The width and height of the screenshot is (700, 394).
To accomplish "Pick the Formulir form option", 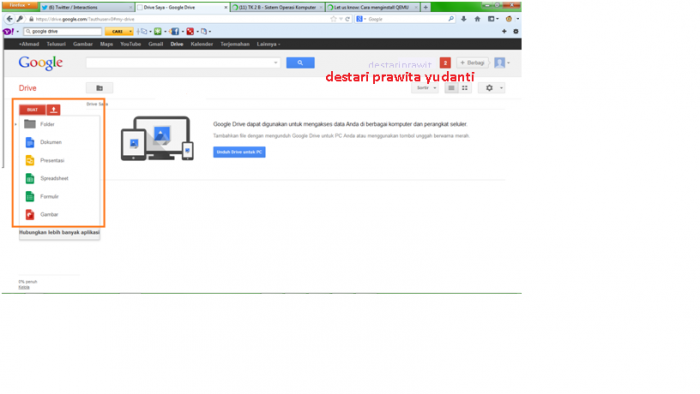I will pos(49,196).
